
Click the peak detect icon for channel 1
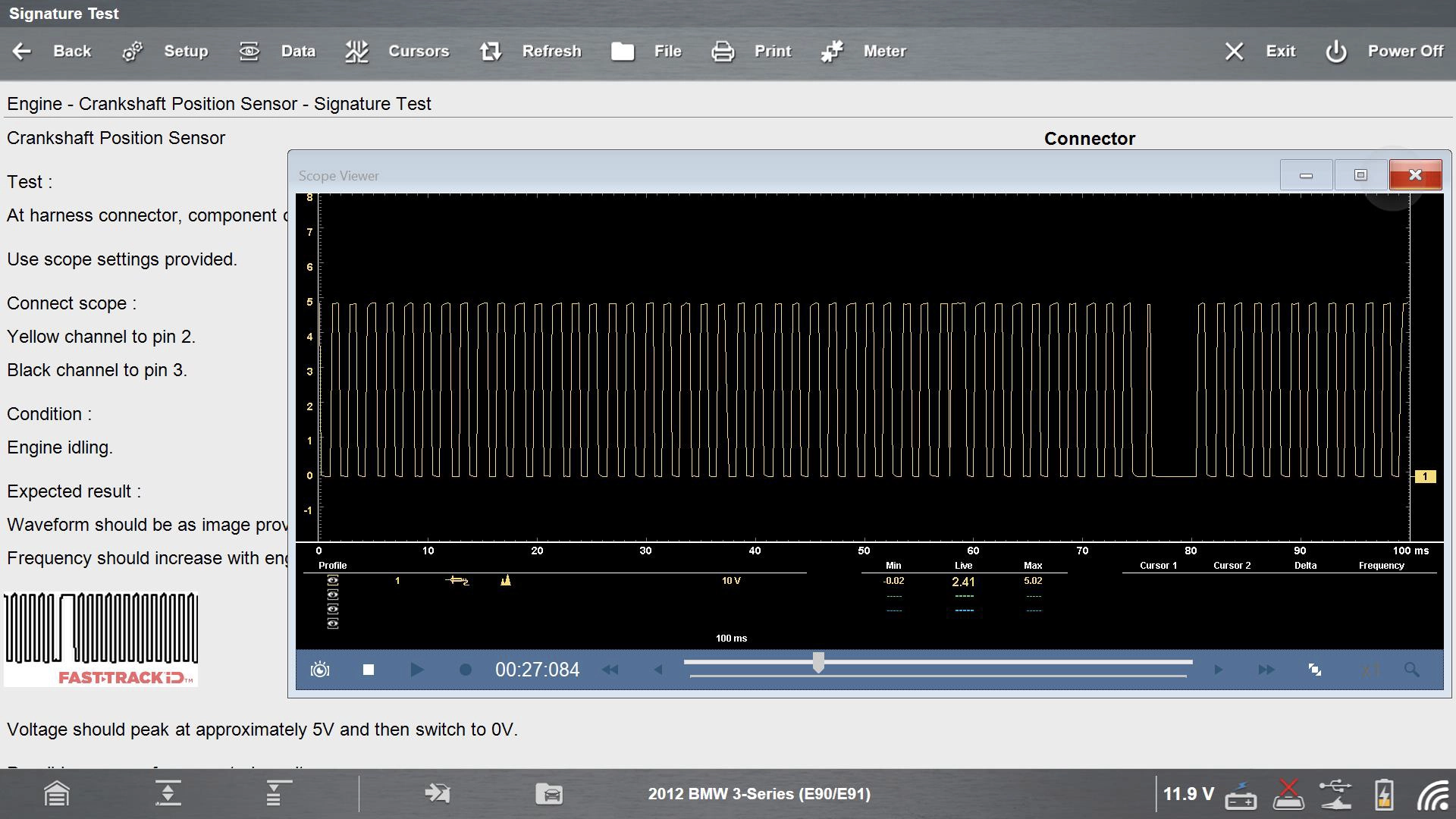(506, 581)
